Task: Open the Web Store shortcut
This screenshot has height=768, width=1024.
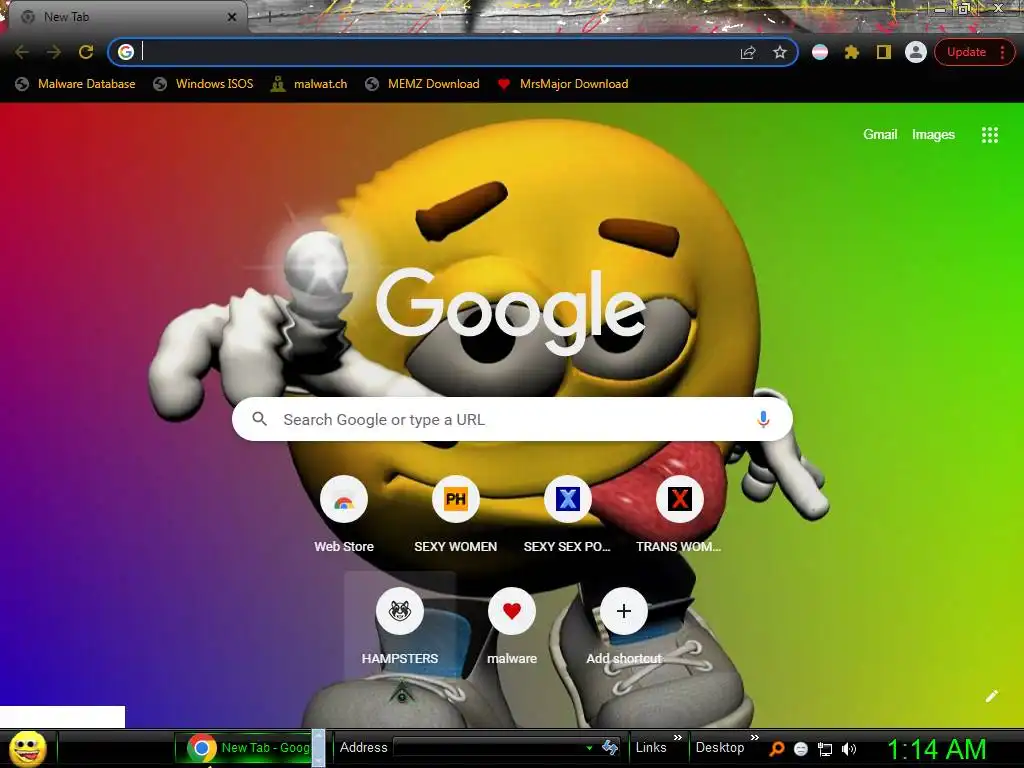Action: tap(344, 516)
